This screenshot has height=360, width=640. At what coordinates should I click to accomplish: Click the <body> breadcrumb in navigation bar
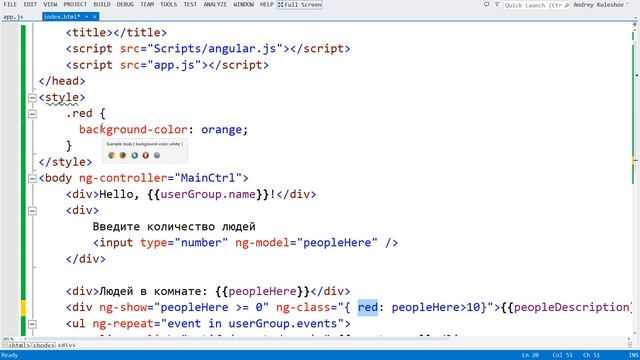44,345
